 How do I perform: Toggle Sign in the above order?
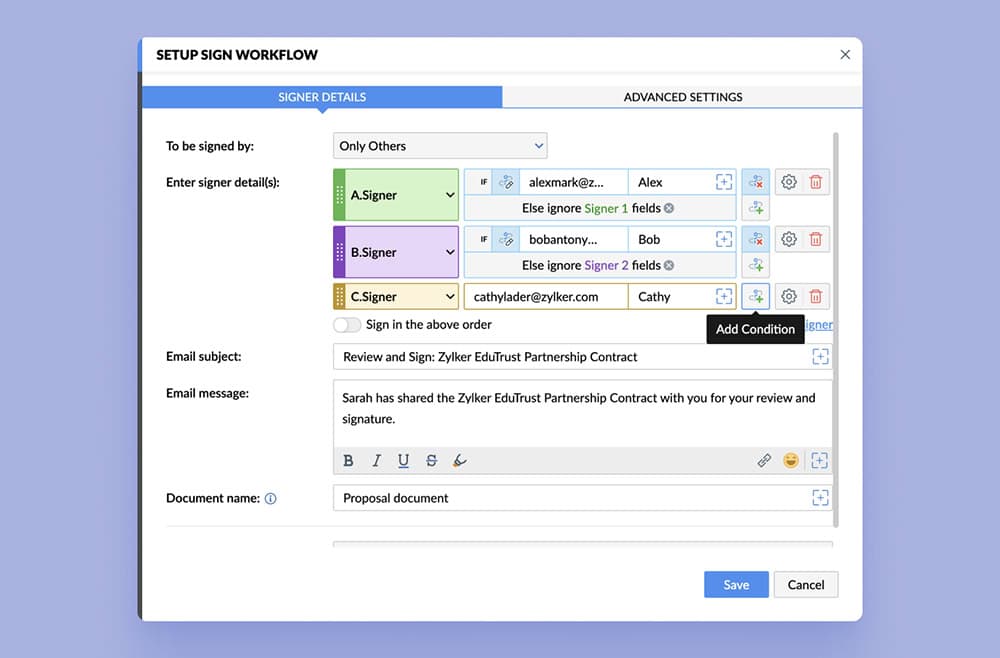pyautogui.click(x=347, y=325)
